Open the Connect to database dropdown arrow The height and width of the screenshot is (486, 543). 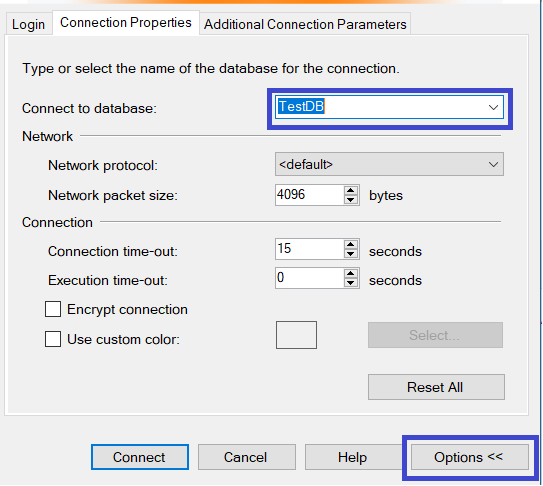(x=493, y=107)
